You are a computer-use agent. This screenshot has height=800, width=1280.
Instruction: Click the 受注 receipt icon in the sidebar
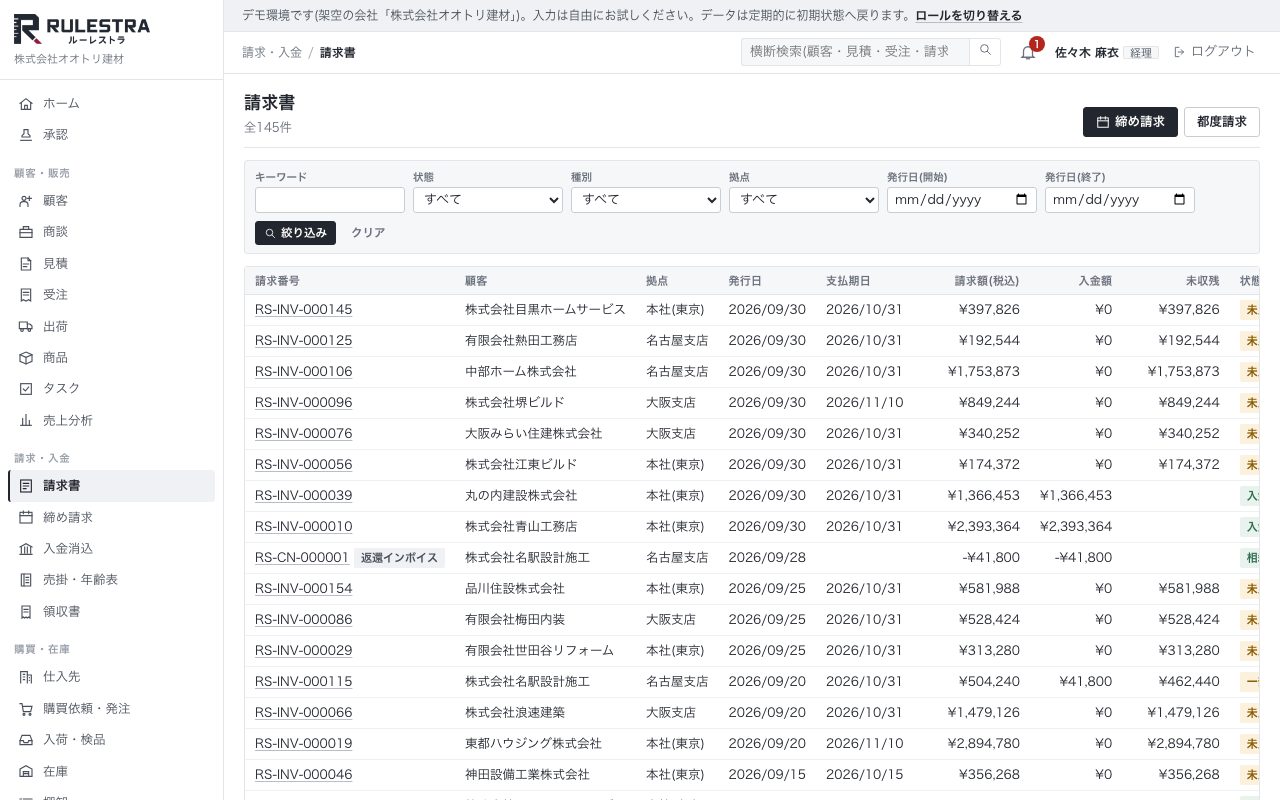[26, 295]
